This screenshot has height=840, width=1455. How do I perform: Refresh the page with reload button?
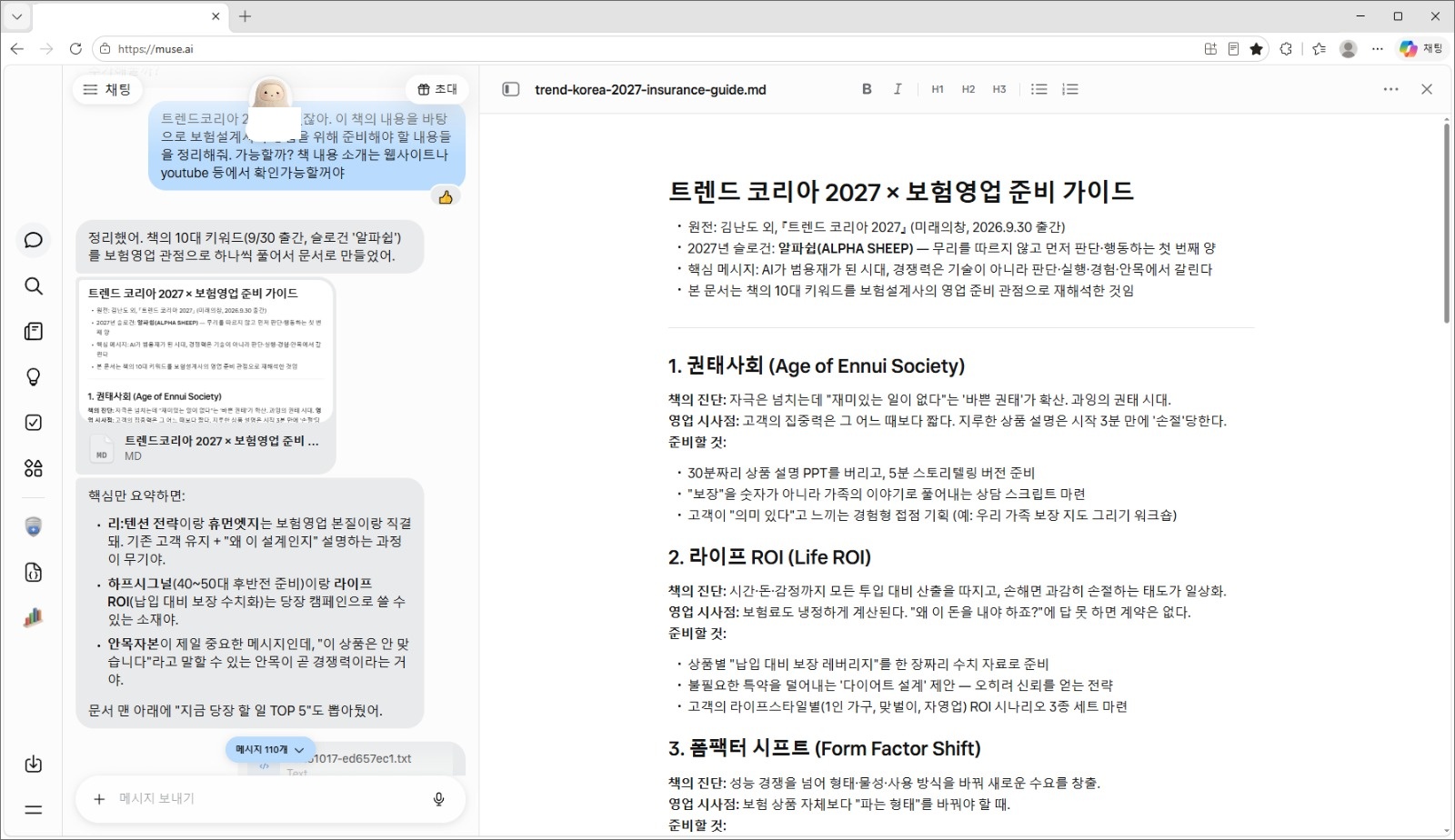pyautogui.click(x=75, y=49)
